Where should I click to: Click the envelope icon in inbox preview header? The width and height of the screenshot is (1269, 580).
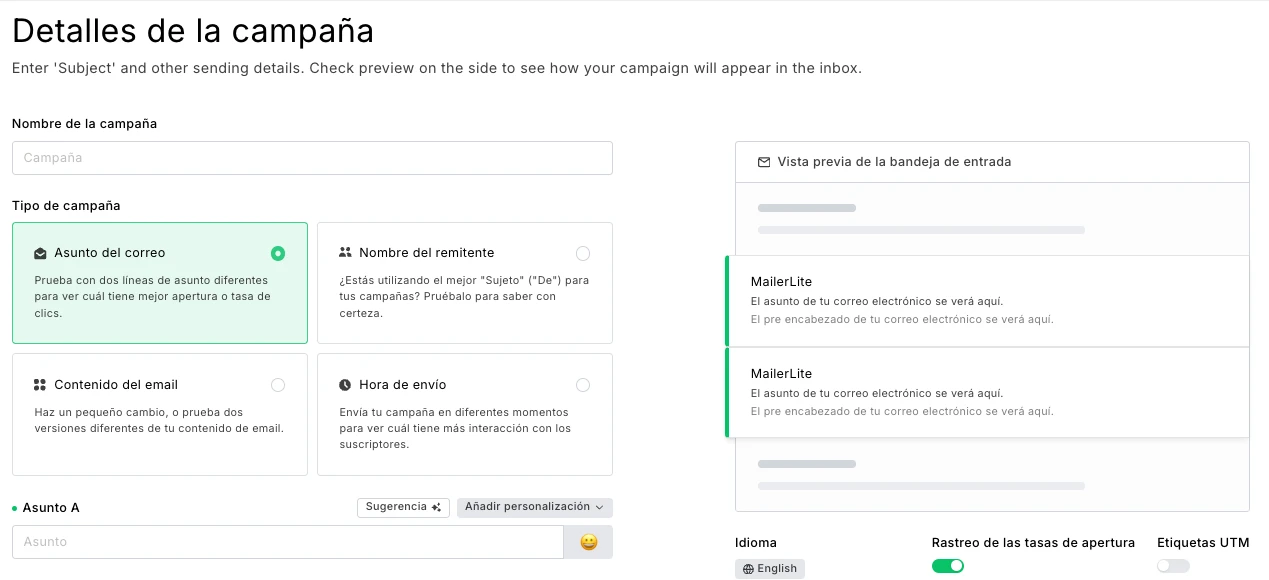coord(764,162)
